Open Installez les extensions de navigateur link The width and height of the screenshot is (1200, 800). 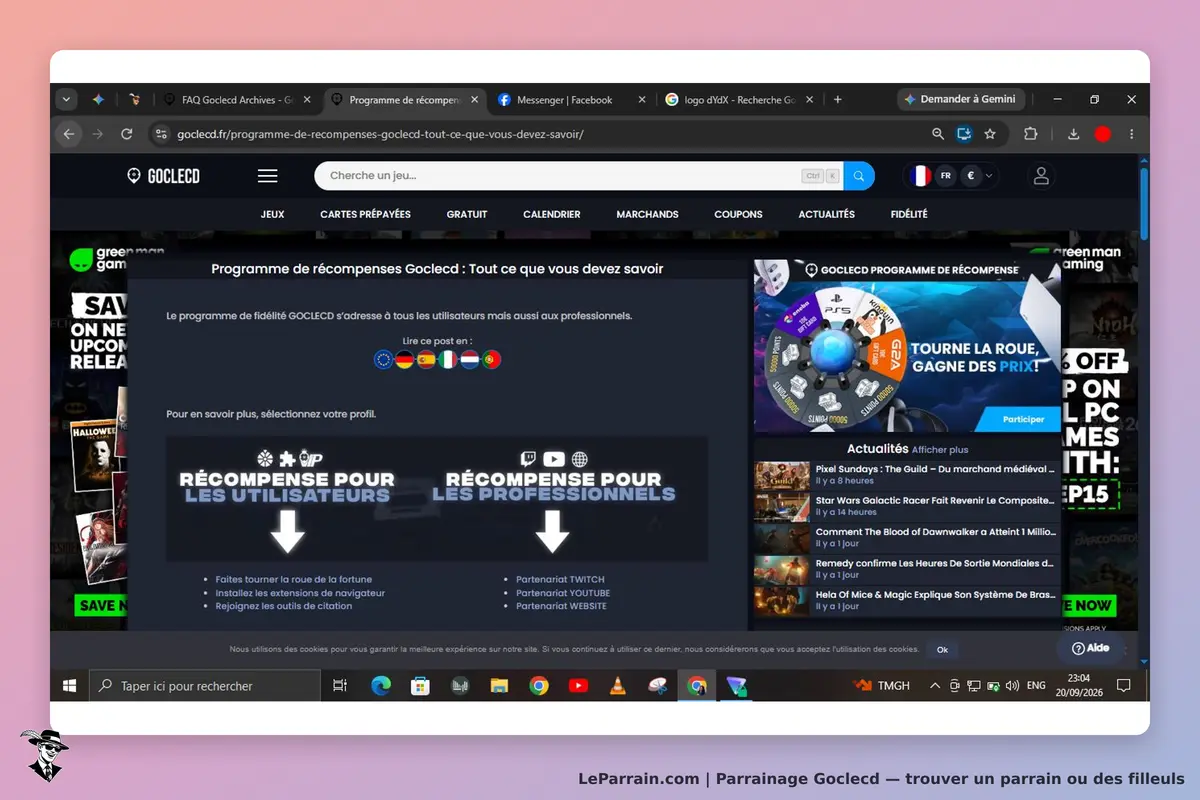(300, 593)
